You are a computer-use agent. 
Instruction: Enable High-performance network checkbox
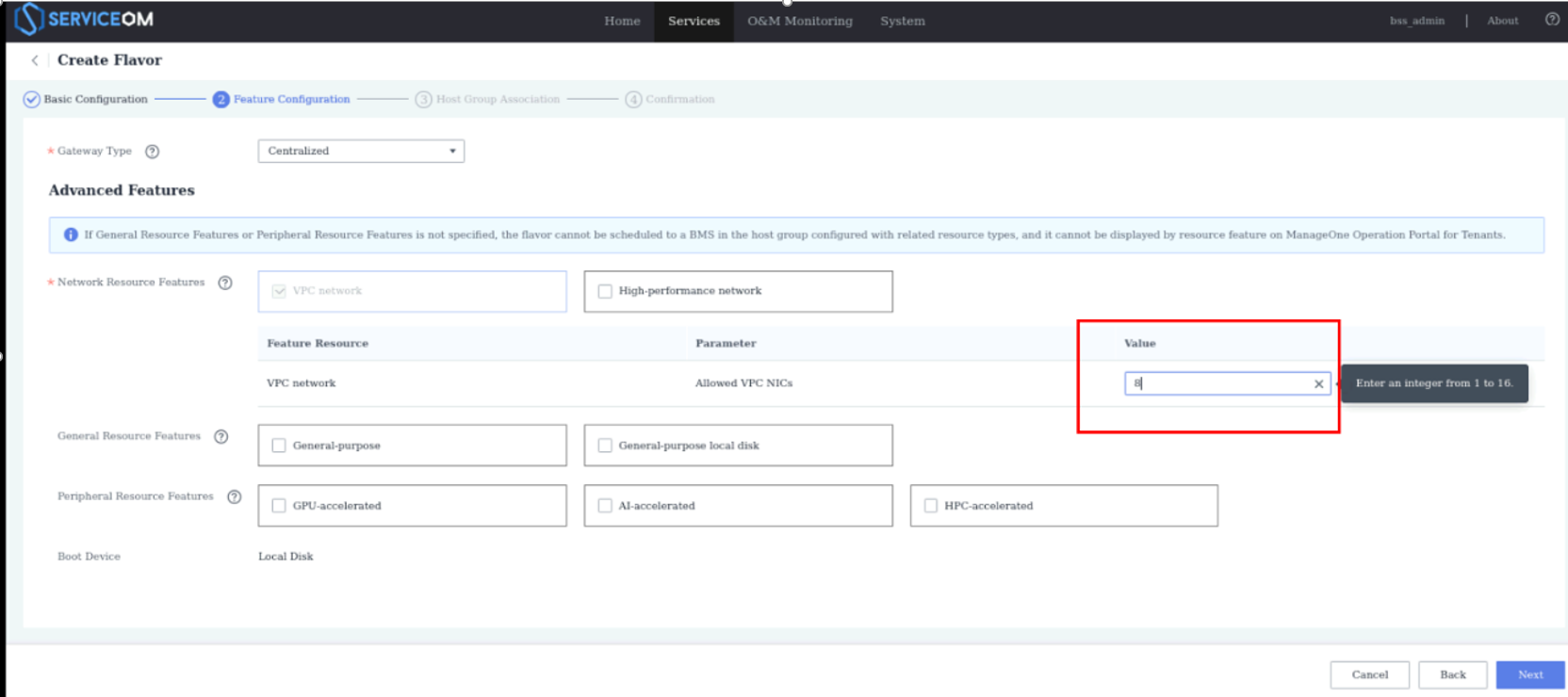[x=605, y=291]
